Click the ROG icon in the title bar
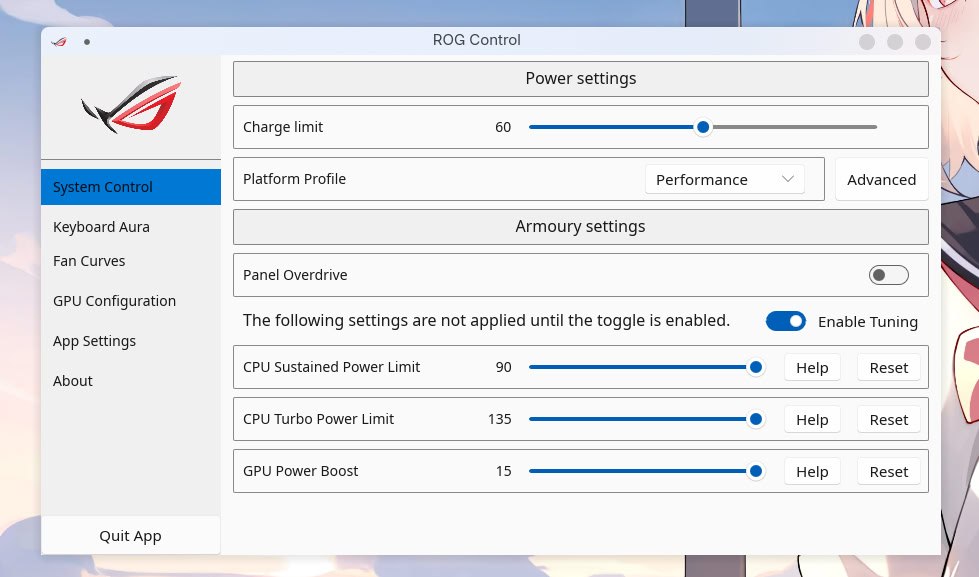The height and width of the screenshot is (577, 979). [59, 41]
